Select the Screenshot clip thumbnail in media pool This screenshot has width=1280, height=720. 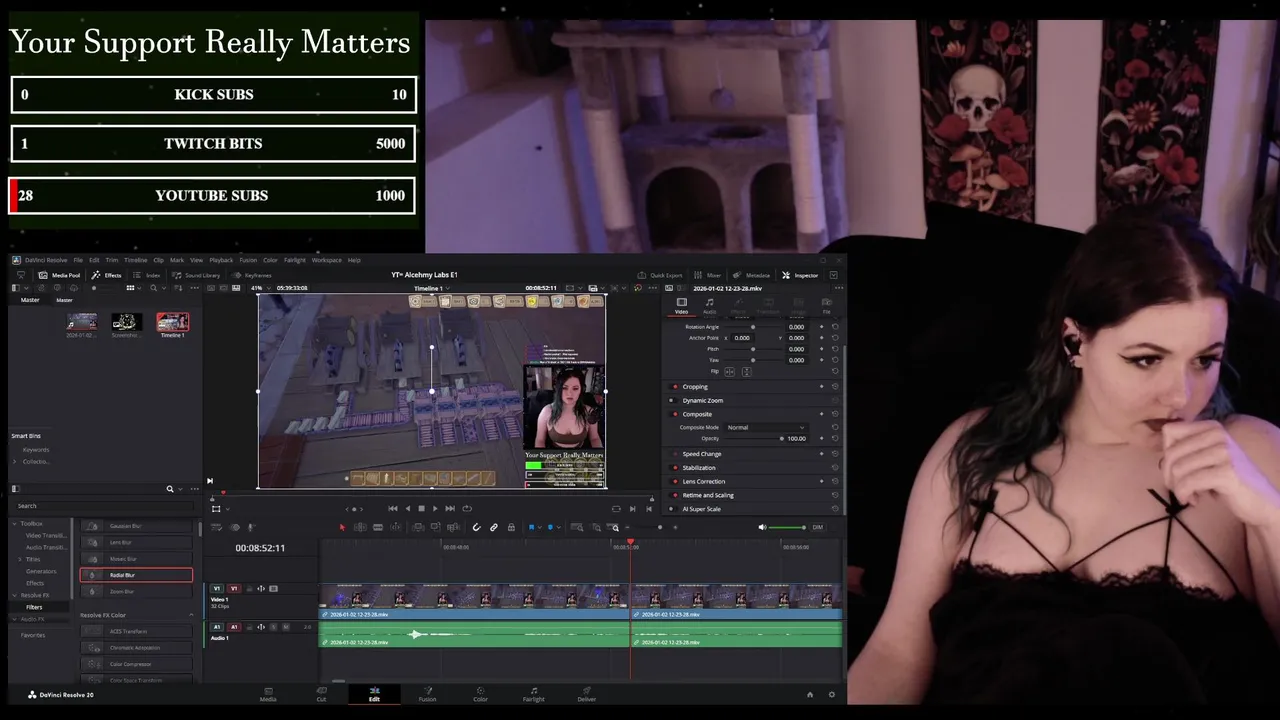(126, 322)
